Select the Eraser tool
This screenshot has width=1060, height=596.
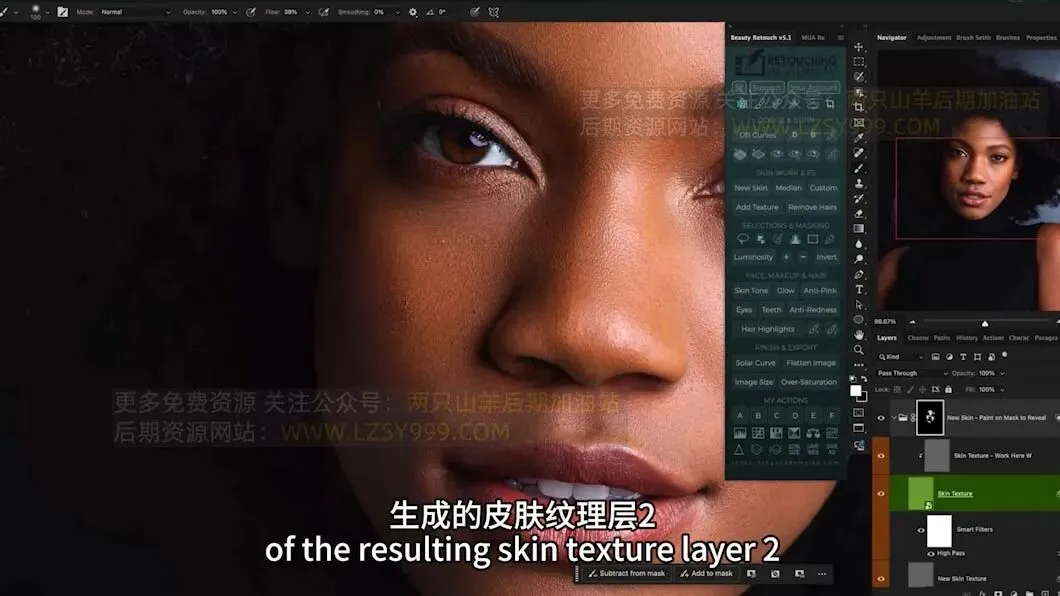click(859, 214)
